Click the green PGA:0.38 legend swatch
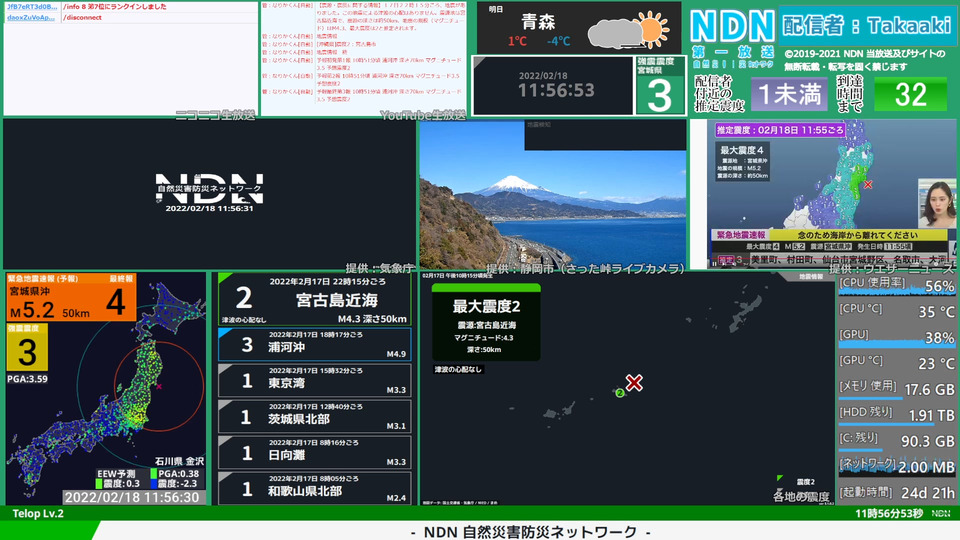 click(x=153, y=473)
